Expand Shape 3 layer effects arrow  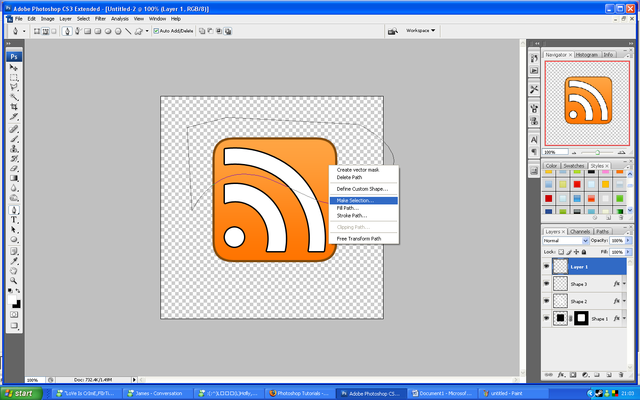[x=624, y=284]
